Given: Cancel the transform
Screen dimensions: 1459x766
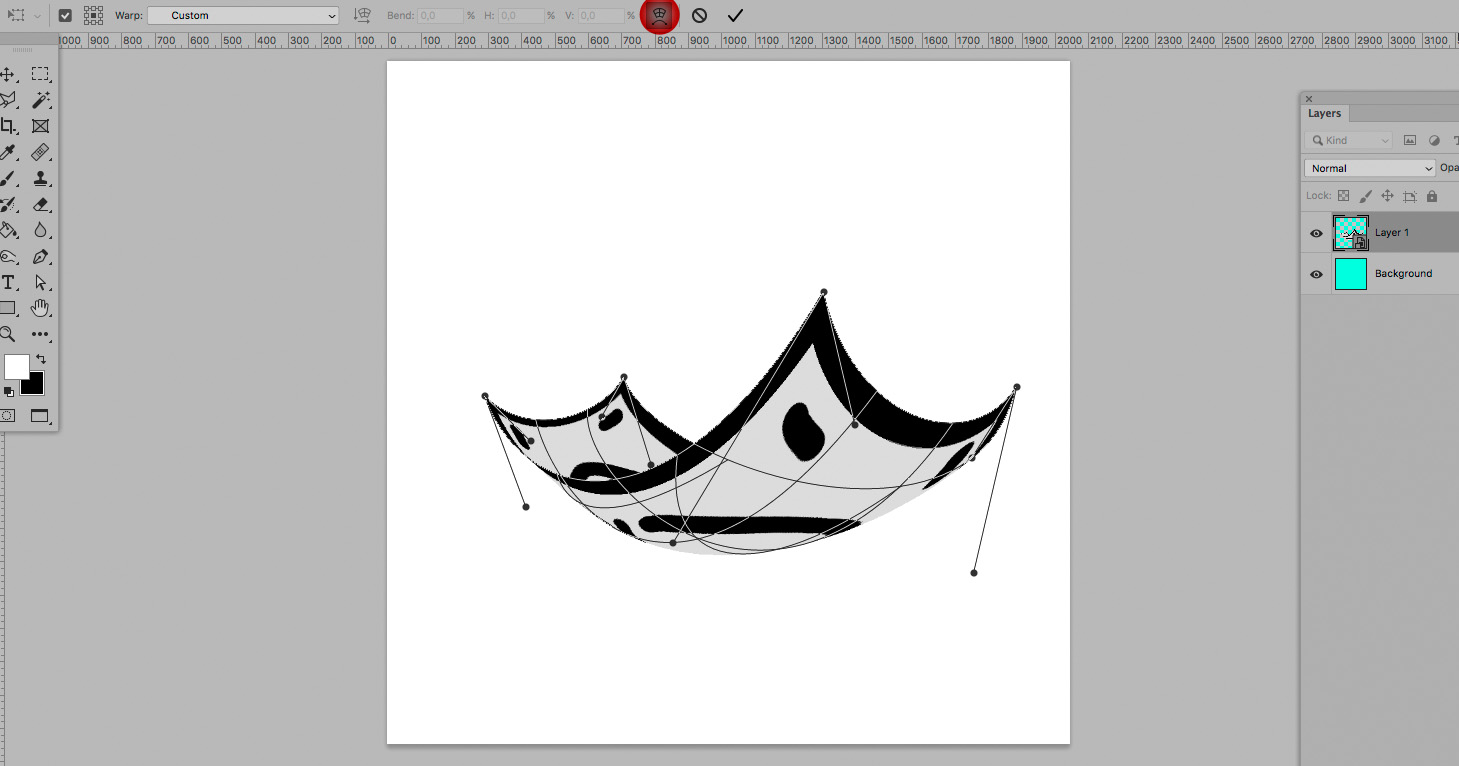Looking at the screenshot, I should click(699, 15).
